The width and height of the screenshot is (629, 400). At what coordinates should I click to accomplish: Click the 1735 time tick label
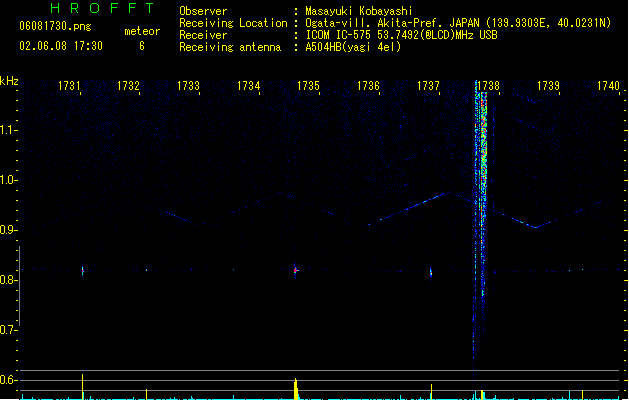[308, 86]
